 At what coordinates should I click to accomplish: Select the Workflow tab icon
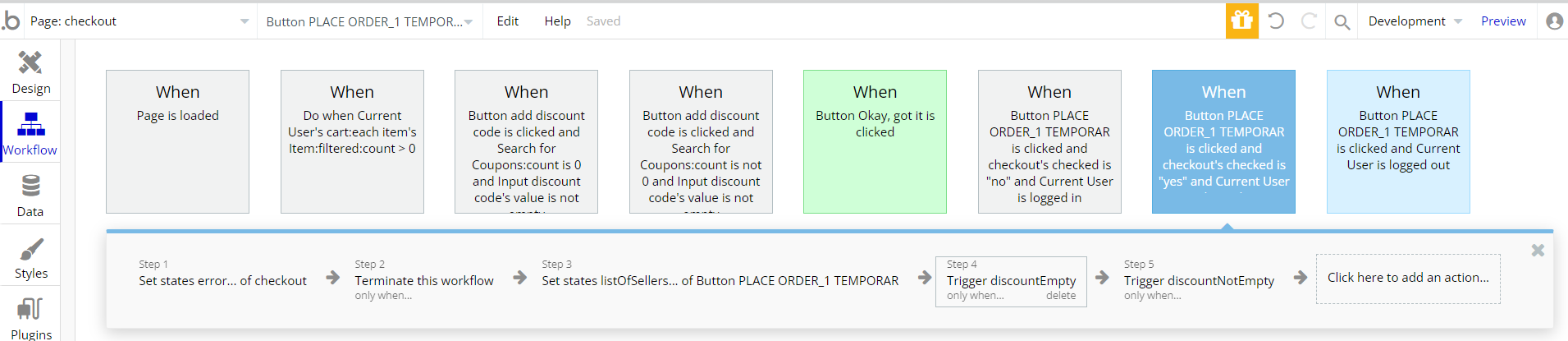pos(30,126)
